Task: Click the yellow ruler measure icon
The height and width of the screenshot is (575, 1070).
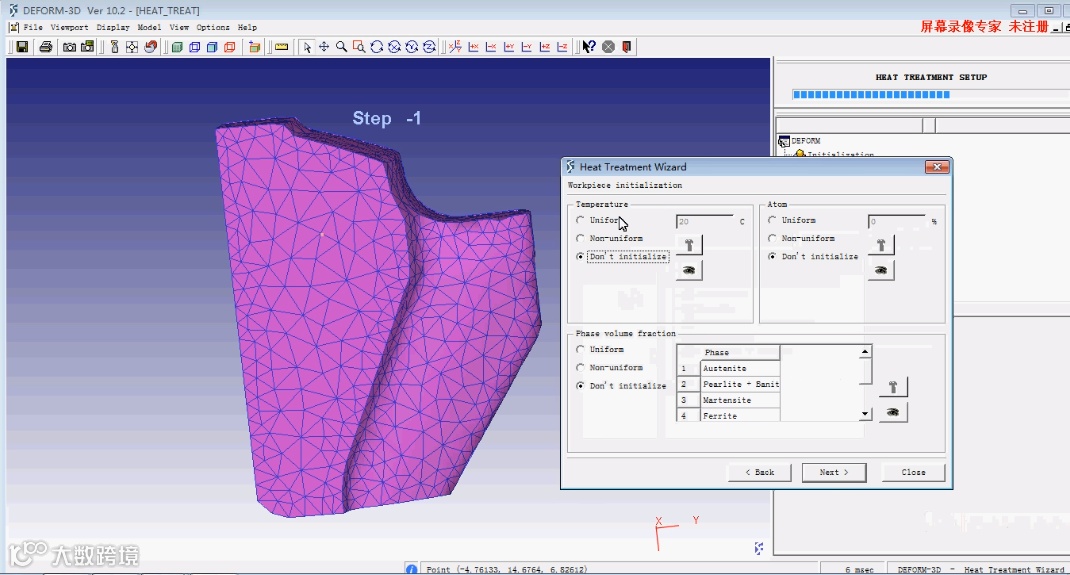Action: [281, 46]
